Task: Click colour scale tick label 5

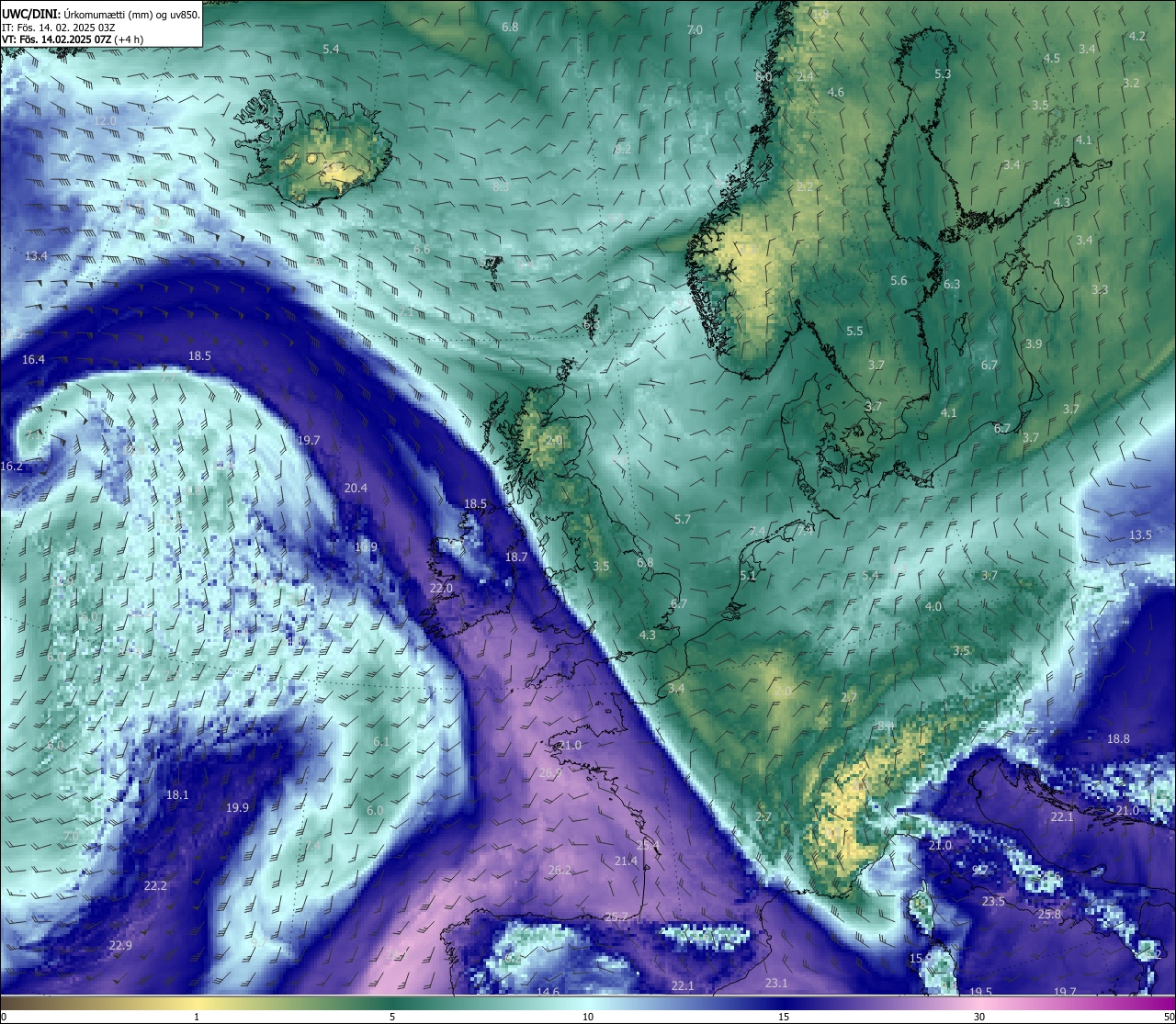Action: coord(392,1017)
